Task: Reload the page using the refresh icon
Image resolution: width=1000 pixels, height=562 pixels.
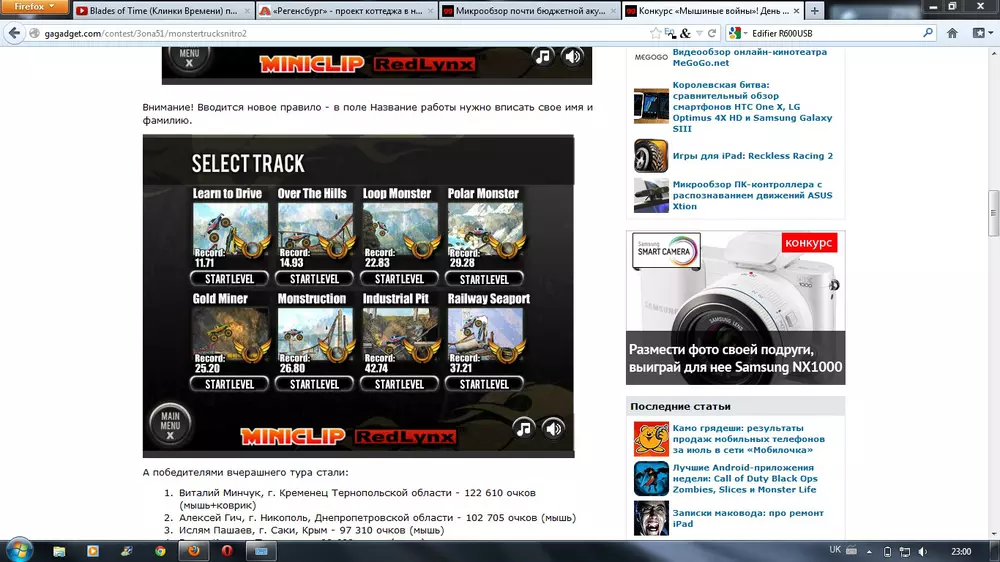Action: tap(714, 33)
